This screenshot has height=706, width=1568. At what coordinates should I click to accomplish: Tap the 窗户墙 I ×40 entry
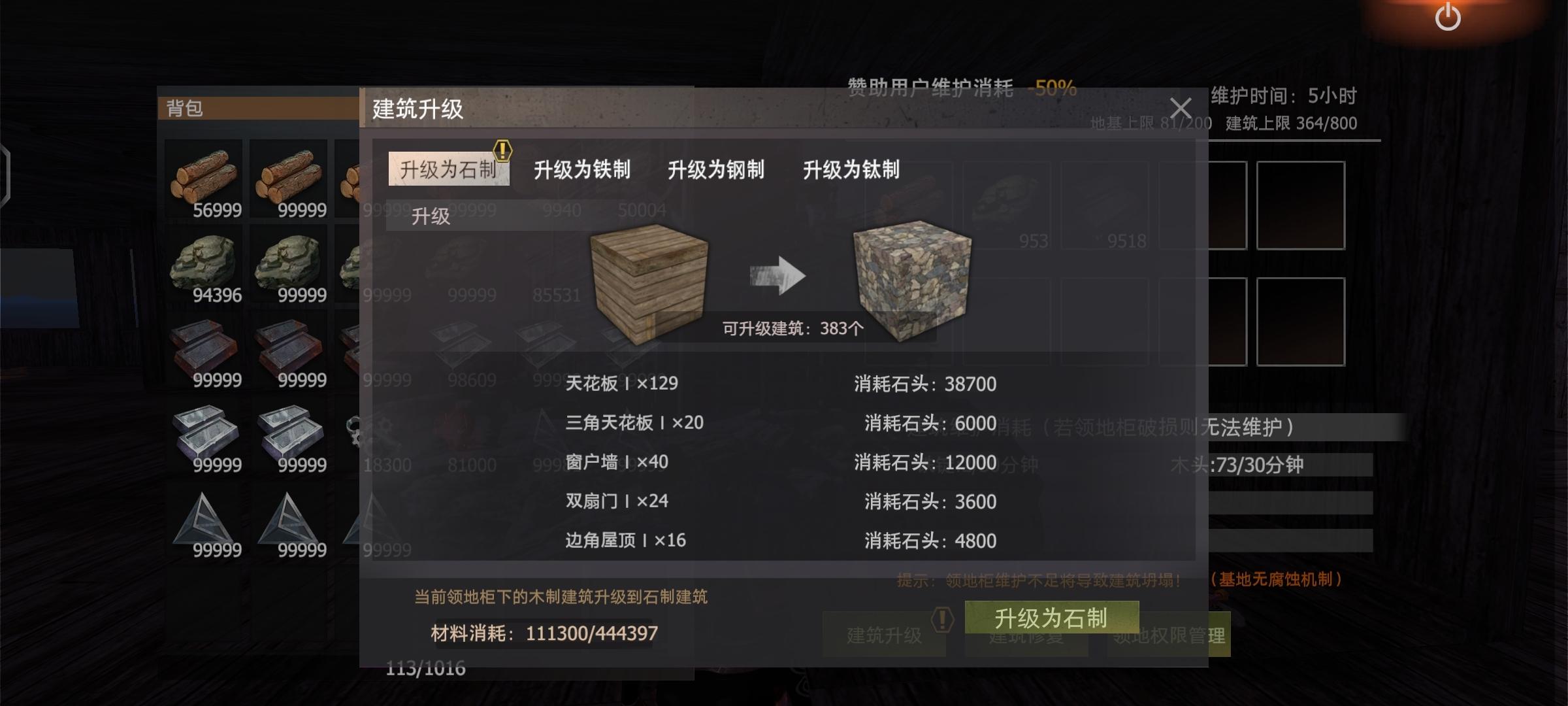[x=781, y=462]
